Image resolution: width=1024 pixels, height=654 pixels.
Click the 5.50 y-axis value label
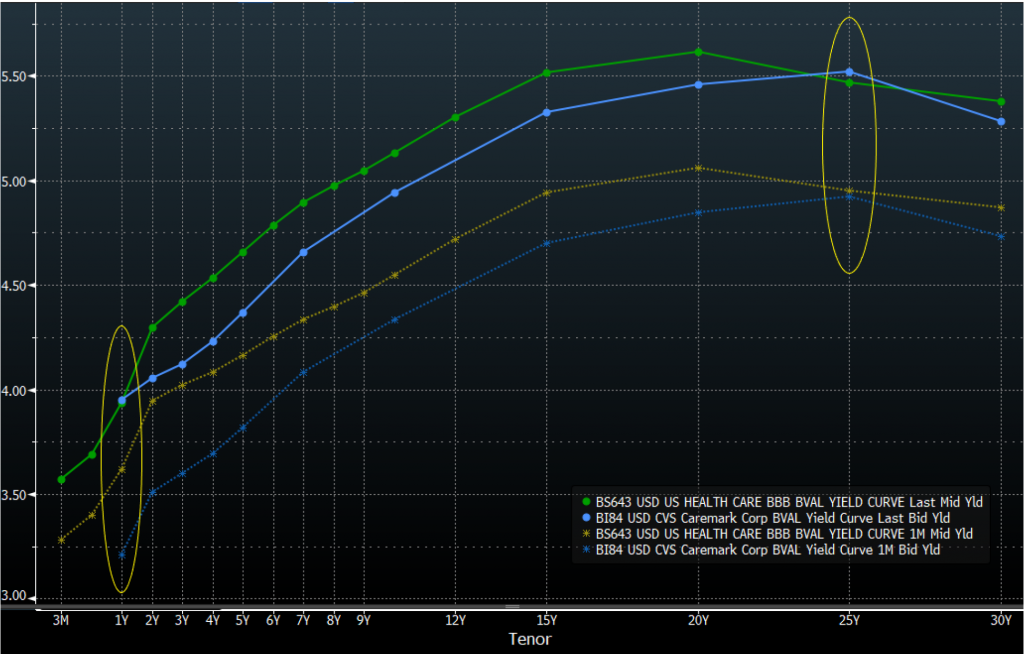coord(16,76)
